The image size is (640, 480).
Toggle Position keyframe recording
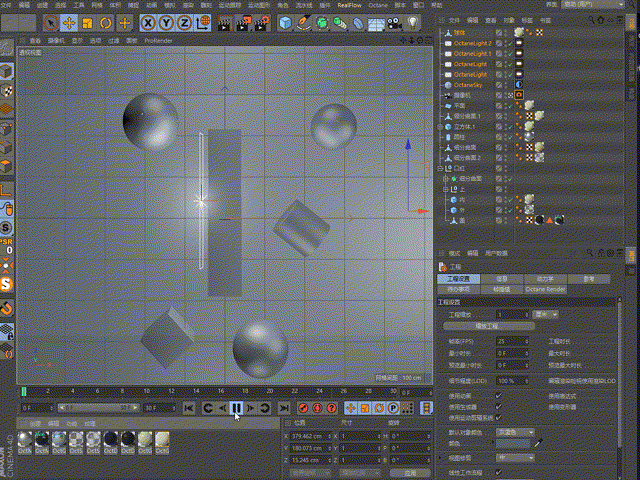click(x=351, y=408)
